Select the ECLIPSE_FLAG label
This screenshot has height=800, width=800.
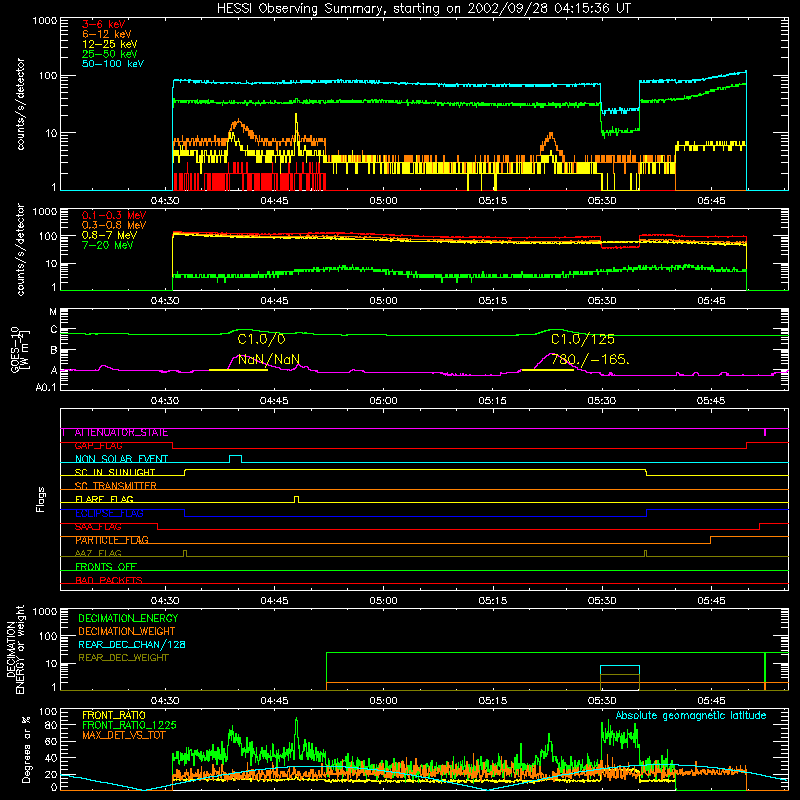click(109, 513)
